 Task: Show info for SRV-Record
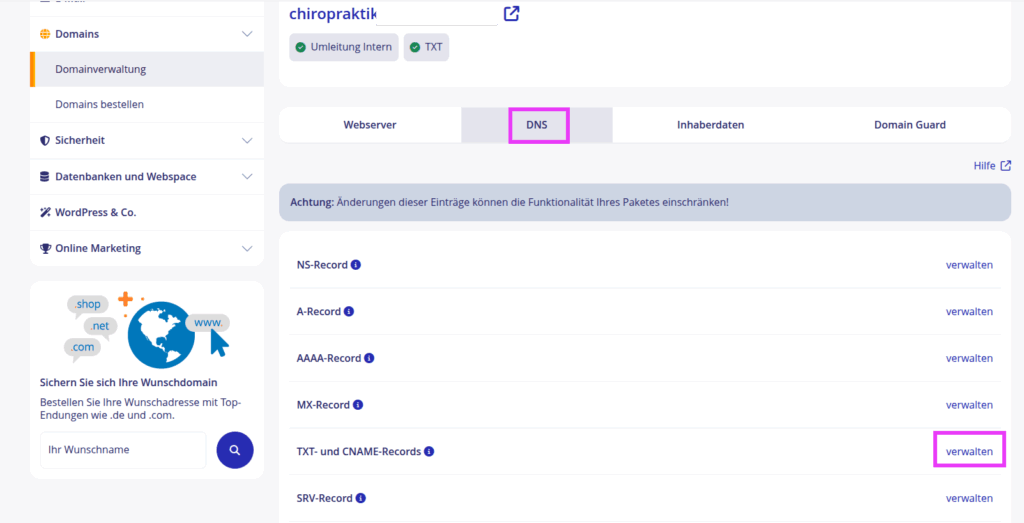tap(361, 498)
